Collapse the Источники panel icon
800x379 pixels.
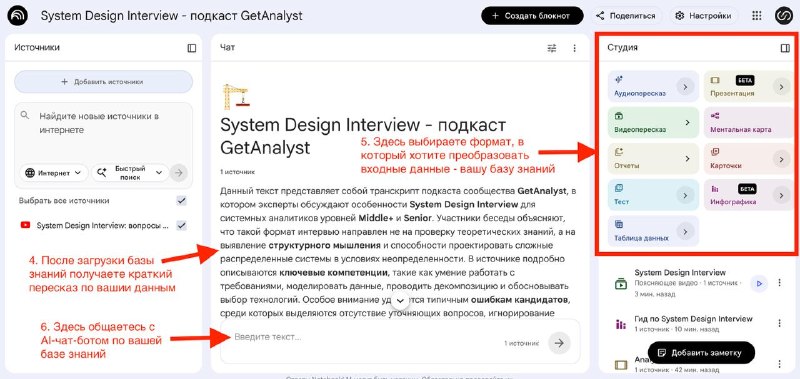coord(192,48)
